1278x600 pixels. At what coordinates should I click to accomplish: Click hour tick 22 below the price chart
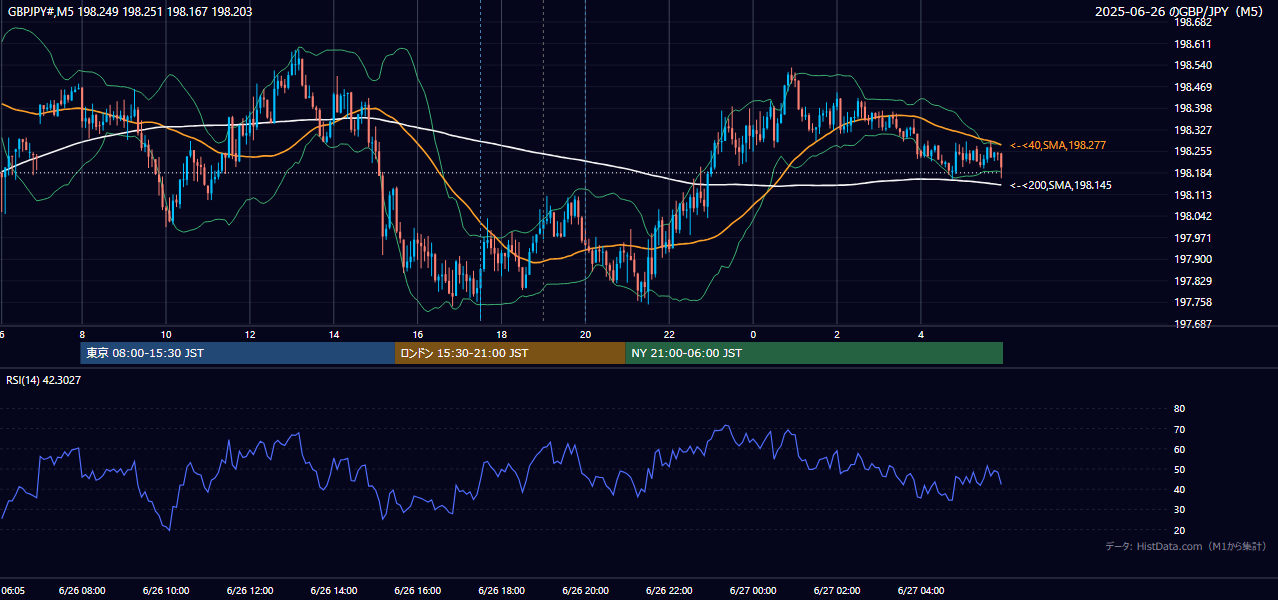(669, 334)
